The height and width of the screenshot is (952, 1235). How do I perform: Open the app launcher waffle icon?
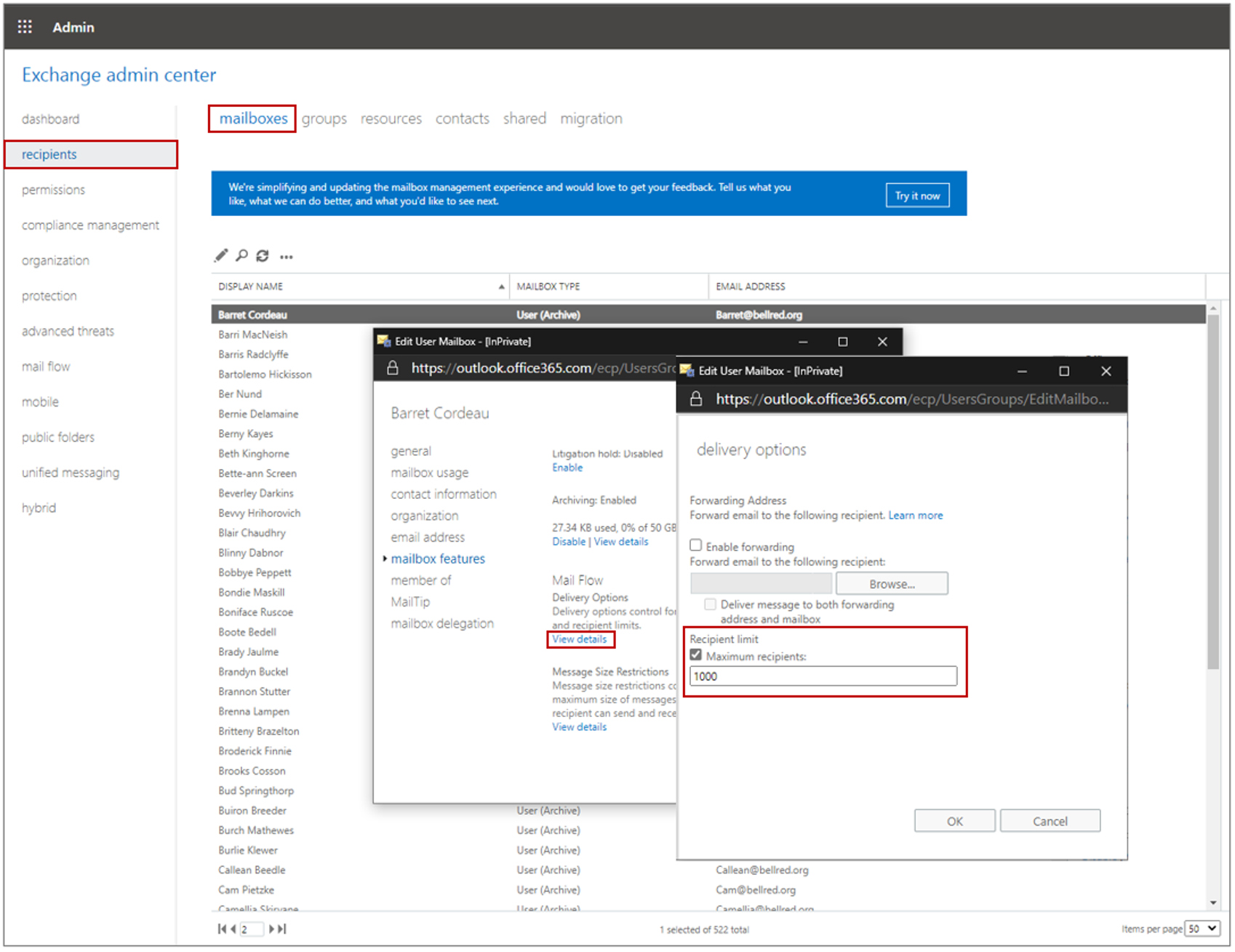click(25, 27)
